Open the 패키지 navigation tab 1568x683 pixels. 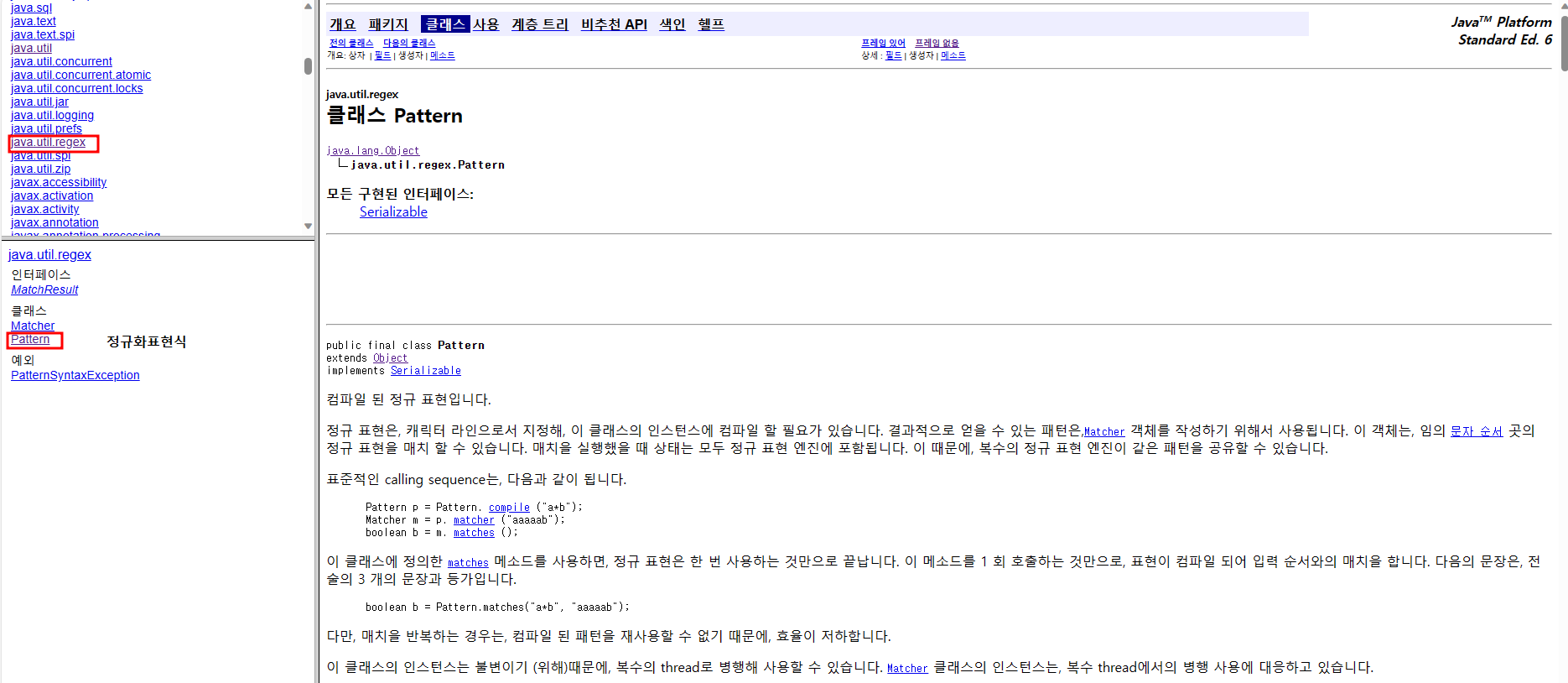click(x=387, y=24)
